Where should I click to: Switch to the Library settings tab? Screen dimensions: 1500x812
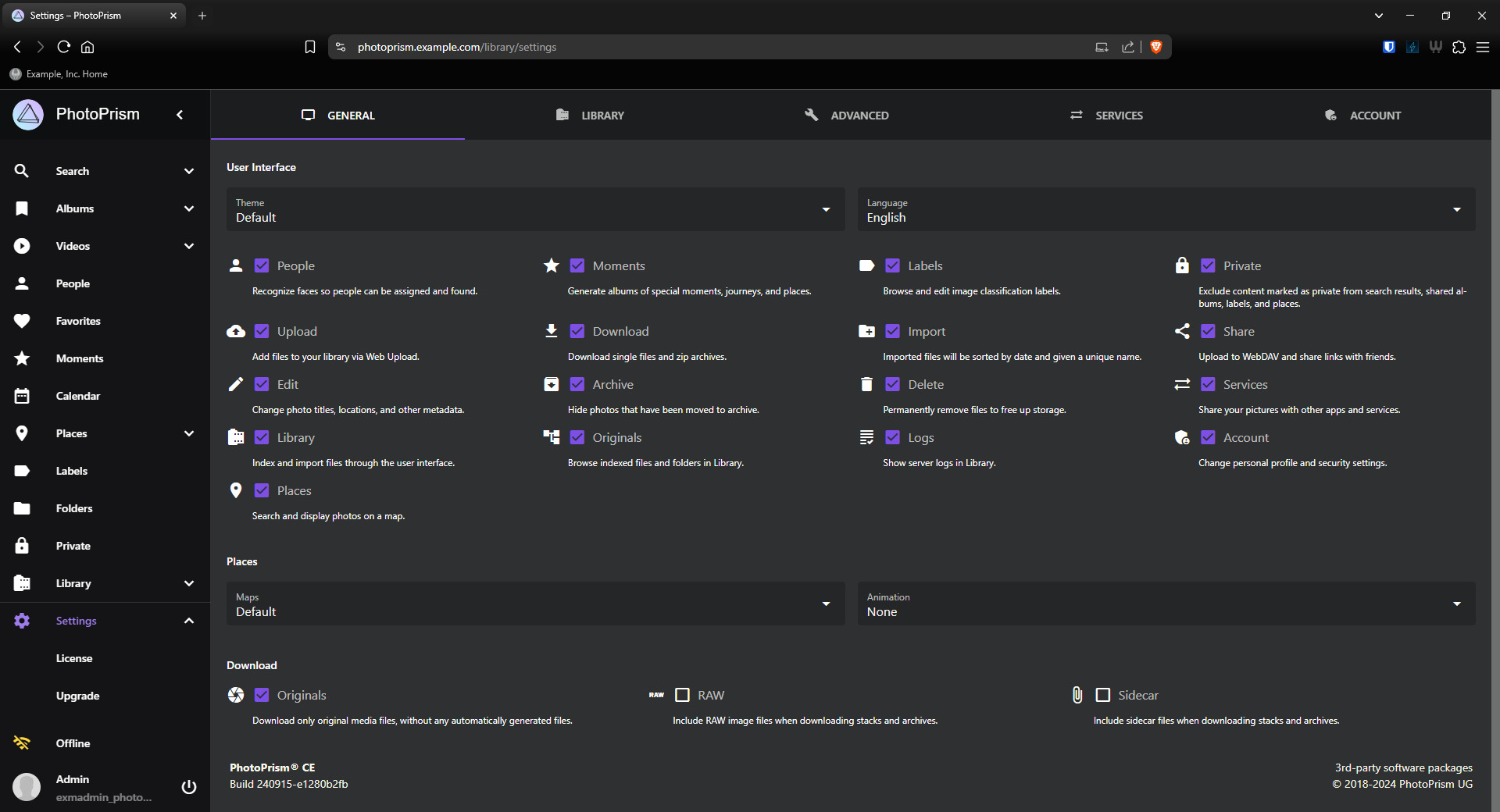tap(591, 116)
